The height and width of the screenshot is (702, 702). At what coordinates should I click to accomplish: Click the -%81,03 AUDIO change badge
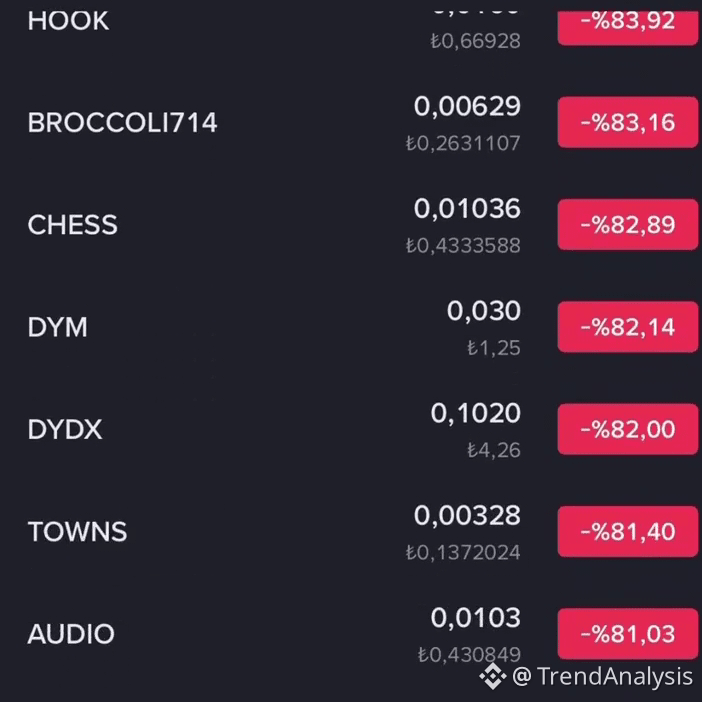(x=628, y=634)
